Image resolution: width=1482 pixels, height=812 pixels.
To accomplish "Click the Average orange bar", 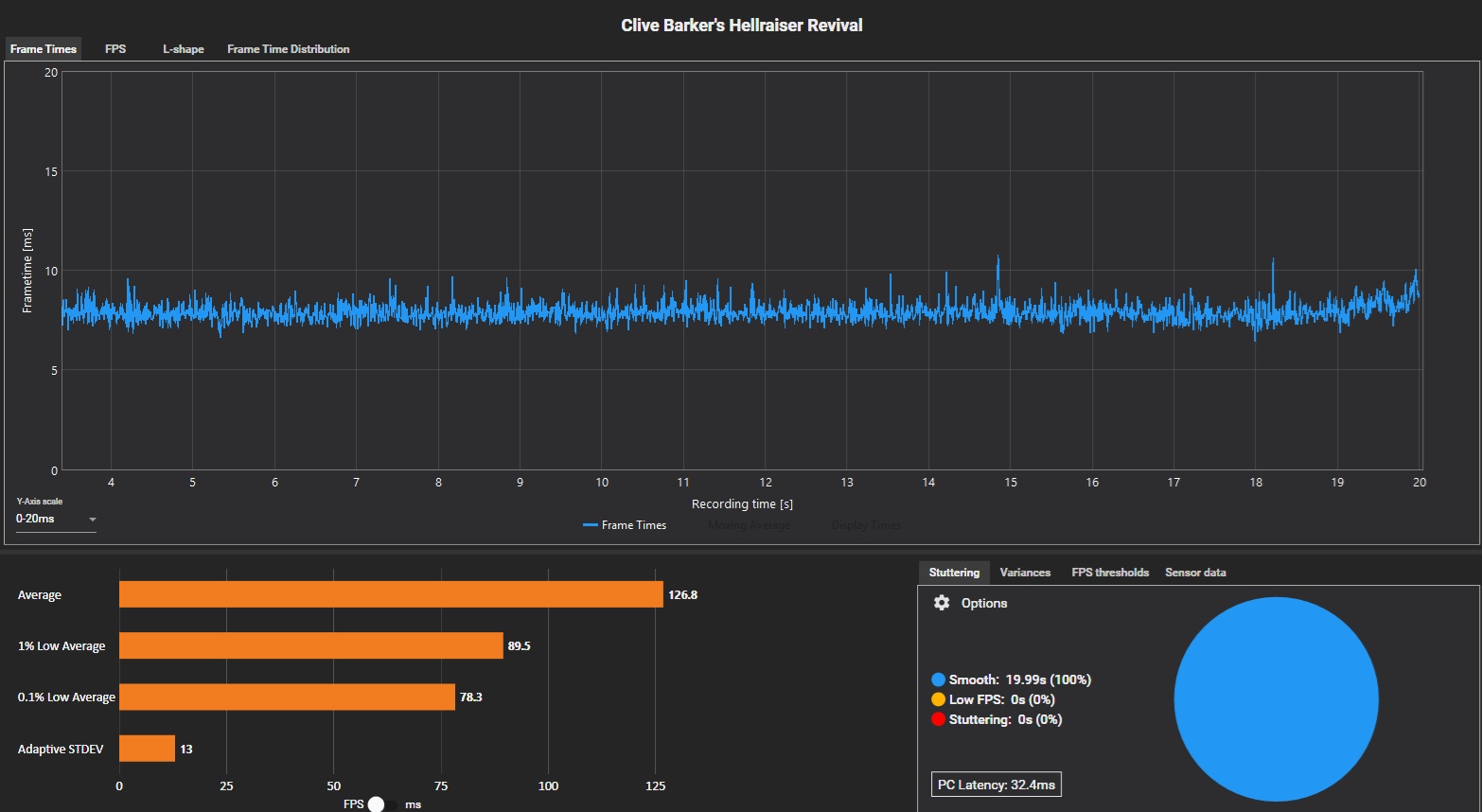I will pos(391,594).
